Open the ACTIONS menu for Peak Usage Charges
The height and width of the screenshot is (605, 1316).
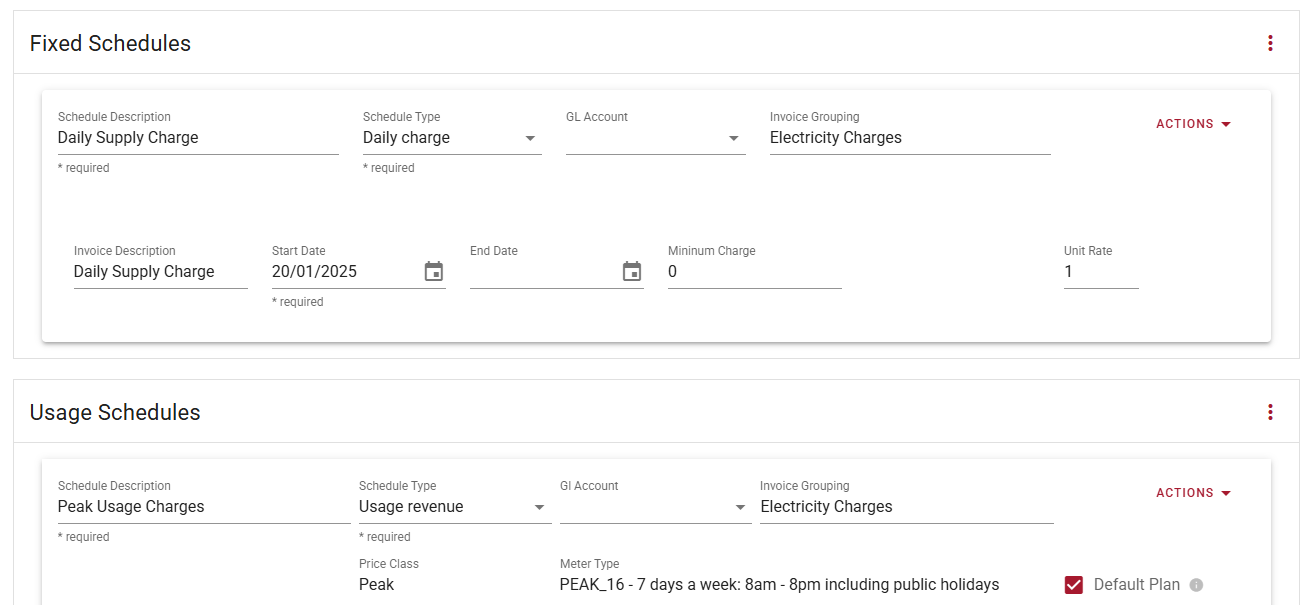(1192, 492)
